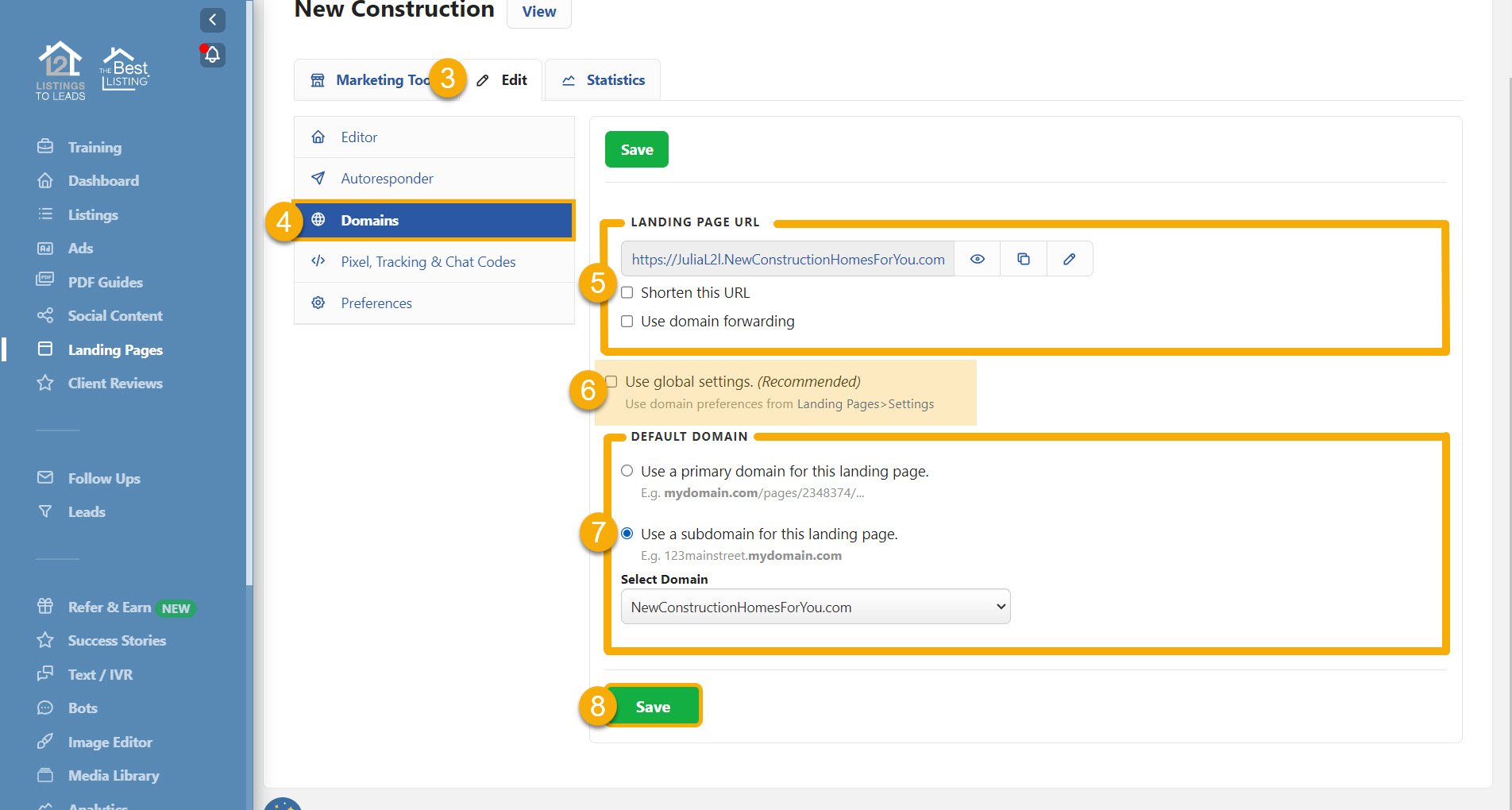This screenshot has width=1512, height=810.
Task: Open the Select Domain dropdown
Action: tap(815, 606)
